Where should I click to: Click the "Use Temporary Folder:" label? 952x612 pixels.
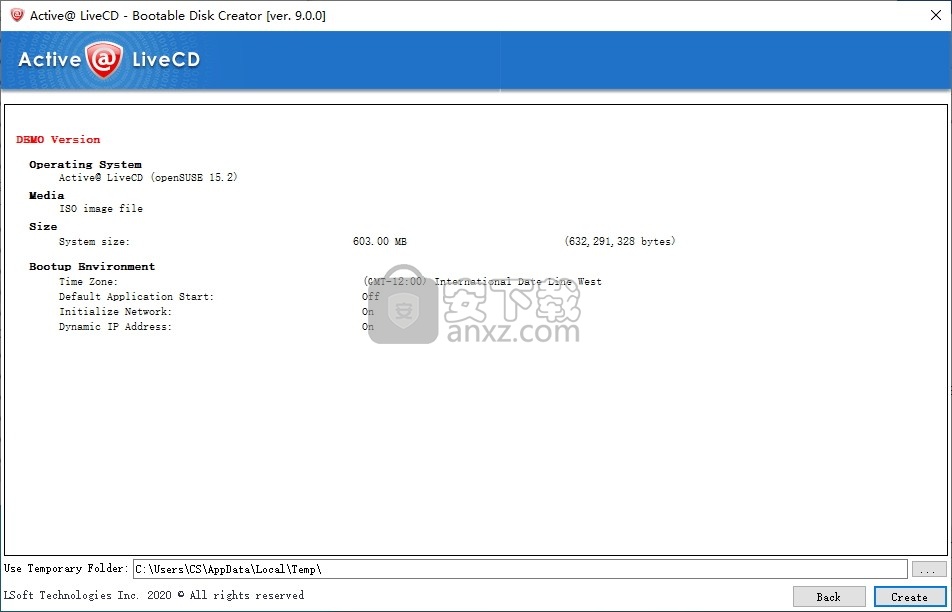pyautogui.click(x=66, y=569)
